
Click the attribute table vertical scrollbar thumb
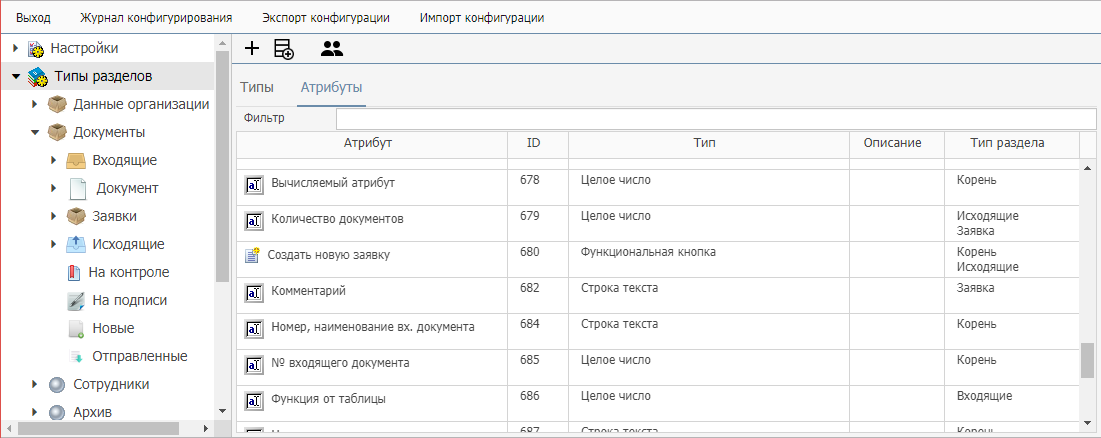tap(1088, 361)
